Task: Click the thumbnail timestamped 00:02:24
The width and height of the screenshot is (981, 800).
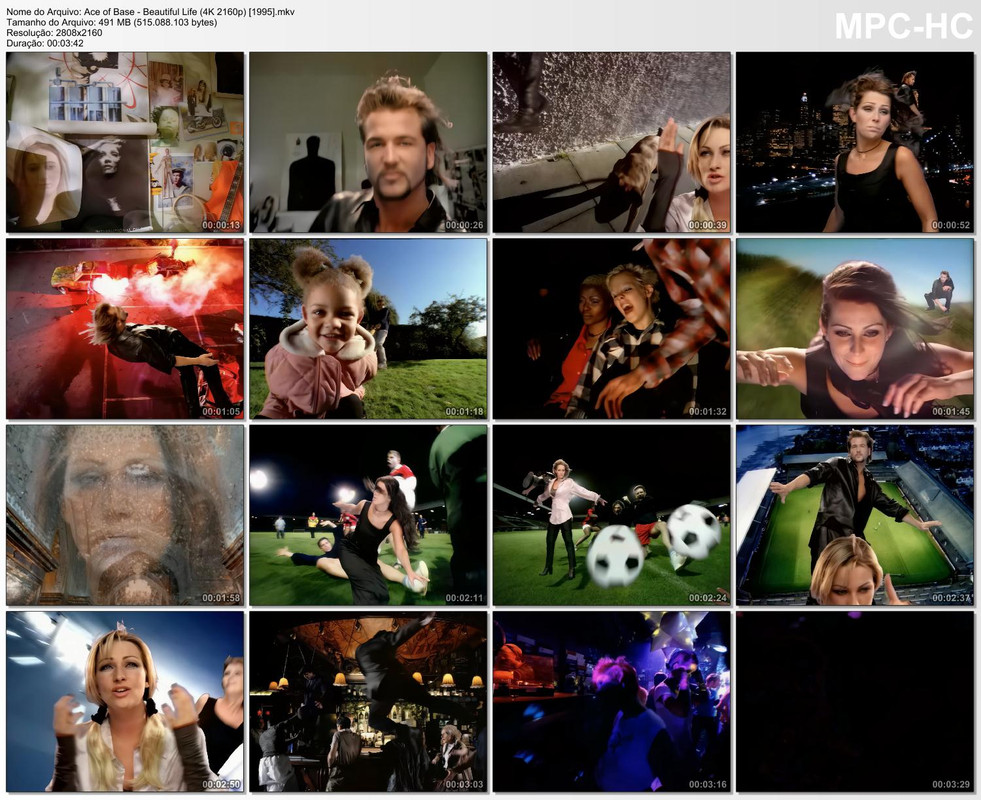Action: (612, 515)
